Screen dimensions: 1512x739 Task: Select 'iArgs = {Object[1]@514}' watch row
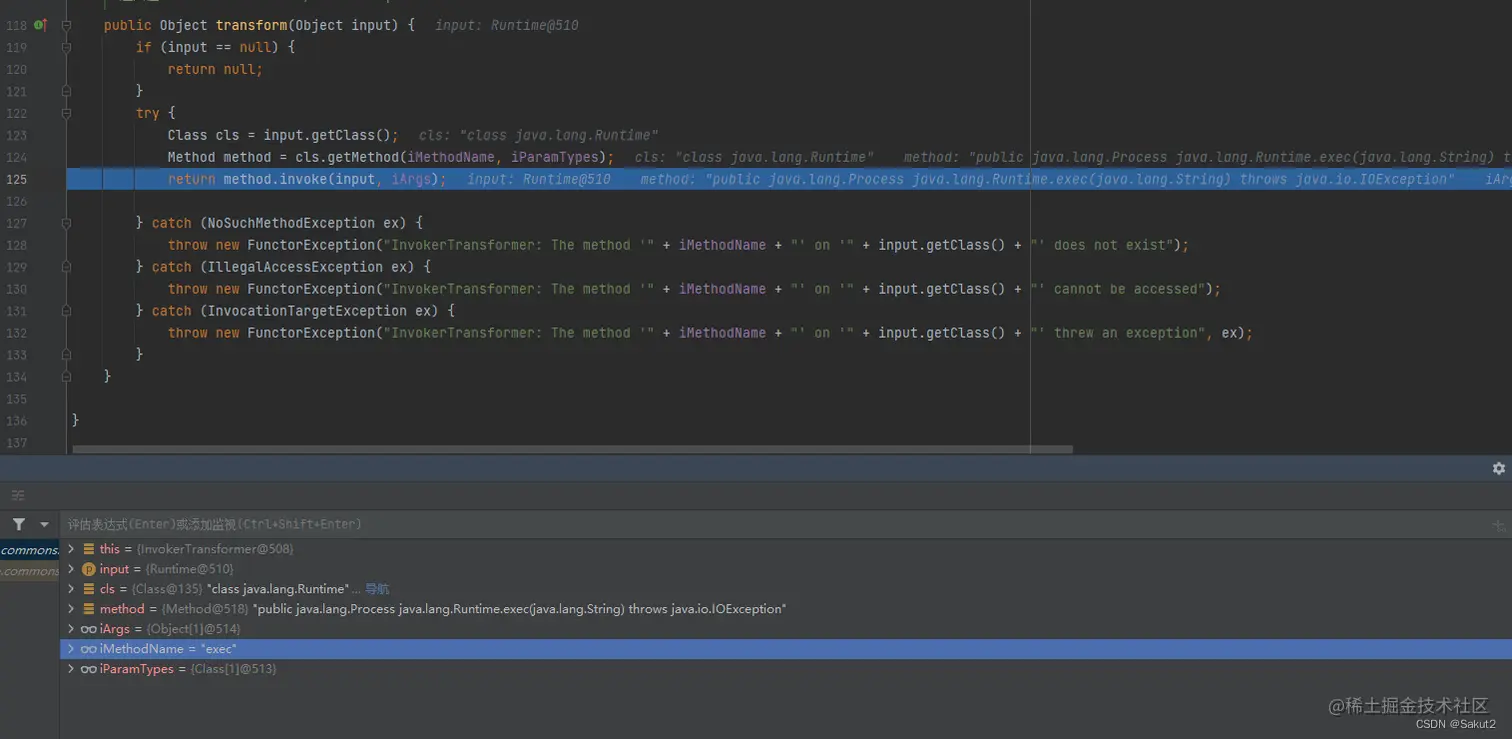(x=786, y=629)
